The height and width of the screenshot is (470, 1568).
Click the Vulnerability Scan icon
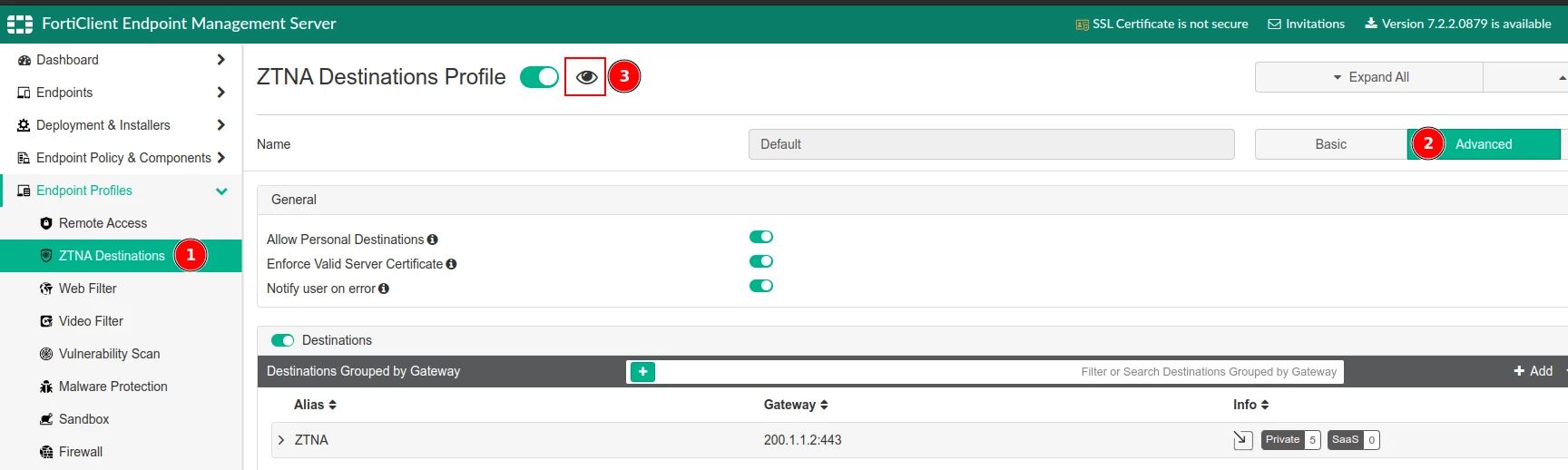click(x=46, y=354)
